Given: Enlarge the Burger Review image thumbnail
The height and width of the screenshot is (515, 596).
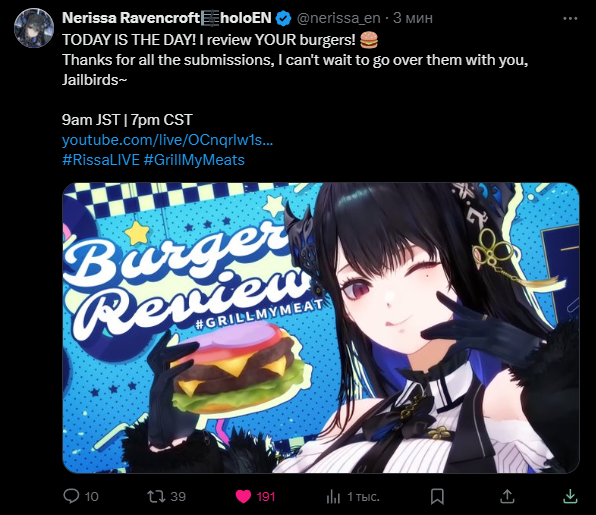Looking at the screenshot, I should (321, 328).
